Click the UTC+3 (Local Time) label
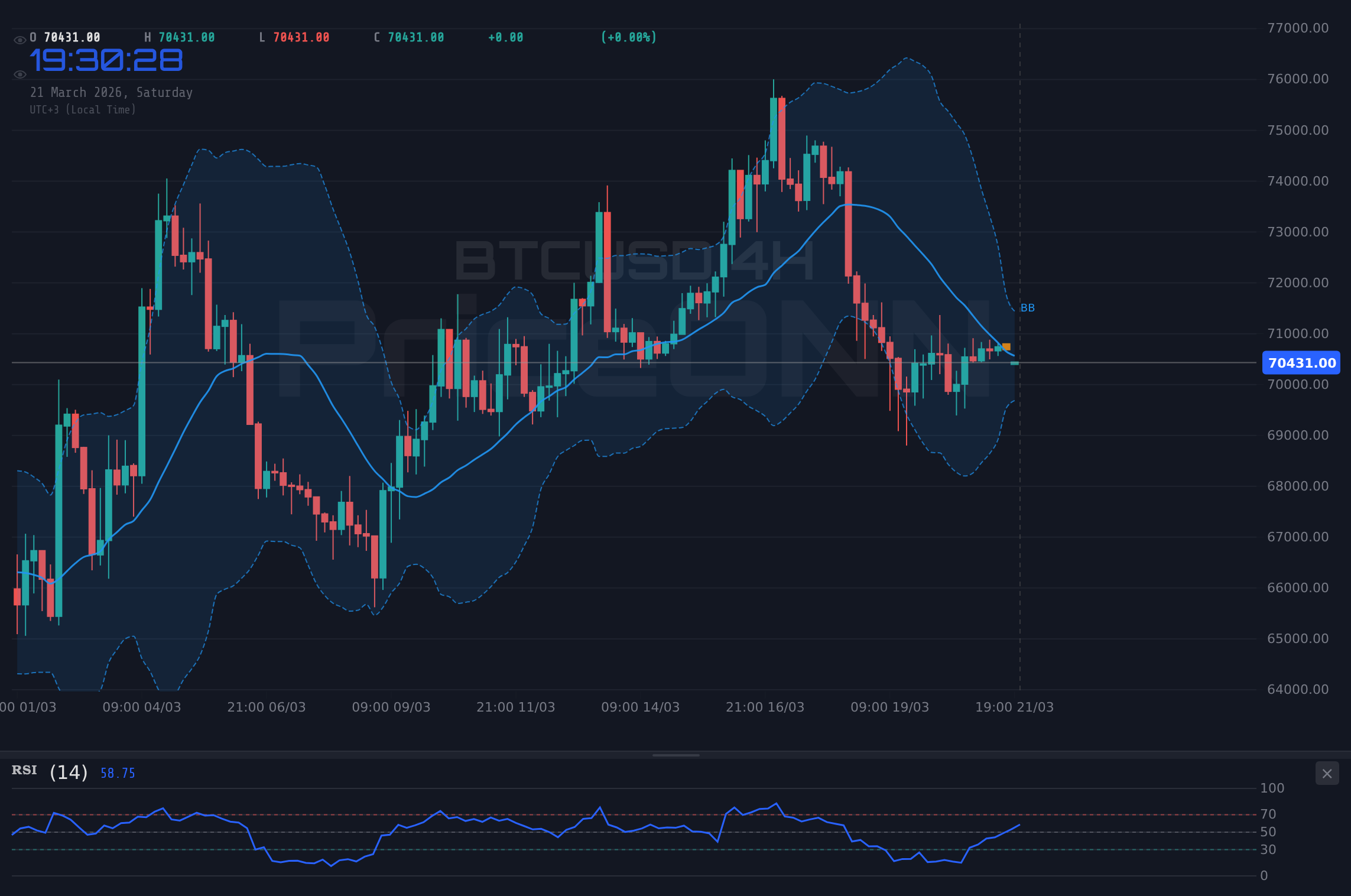Image resolution: width=1351 pixels, height=896 pixels. pos(83,109)
